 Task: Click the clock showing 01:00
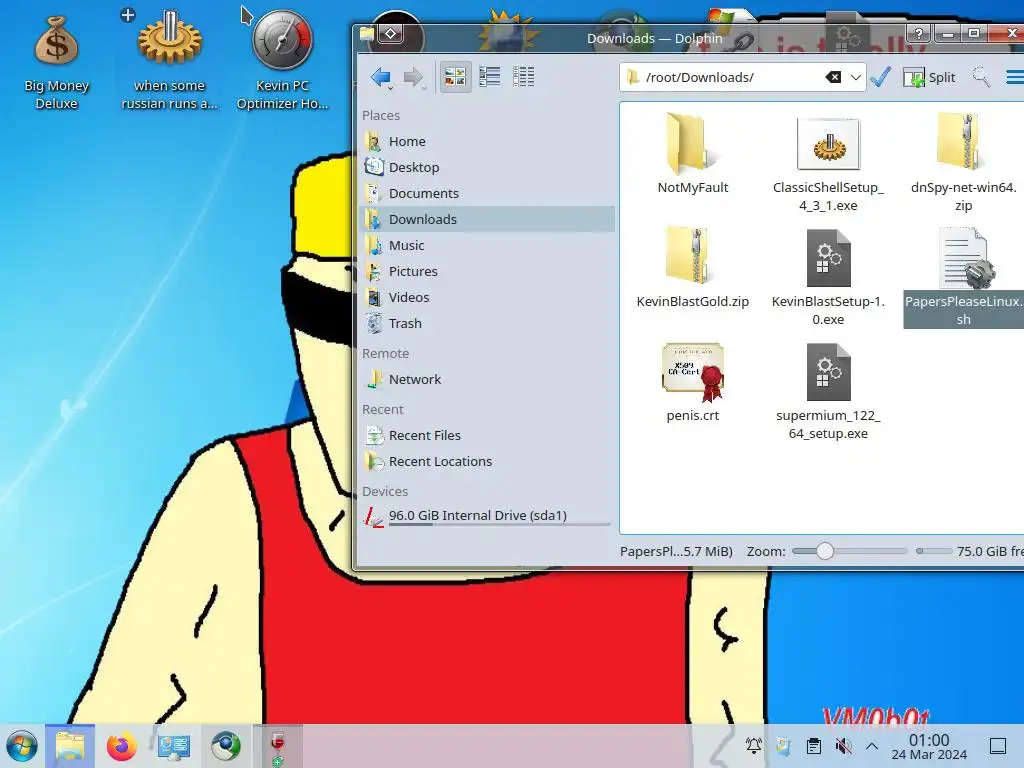point(929,747)
